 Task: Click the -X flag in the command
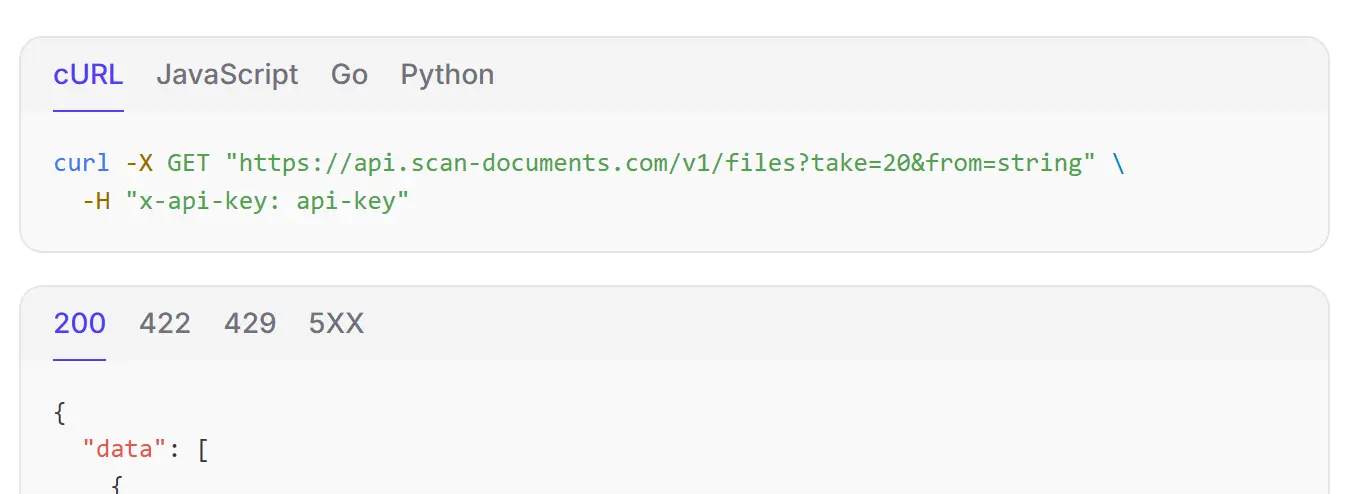138,163
